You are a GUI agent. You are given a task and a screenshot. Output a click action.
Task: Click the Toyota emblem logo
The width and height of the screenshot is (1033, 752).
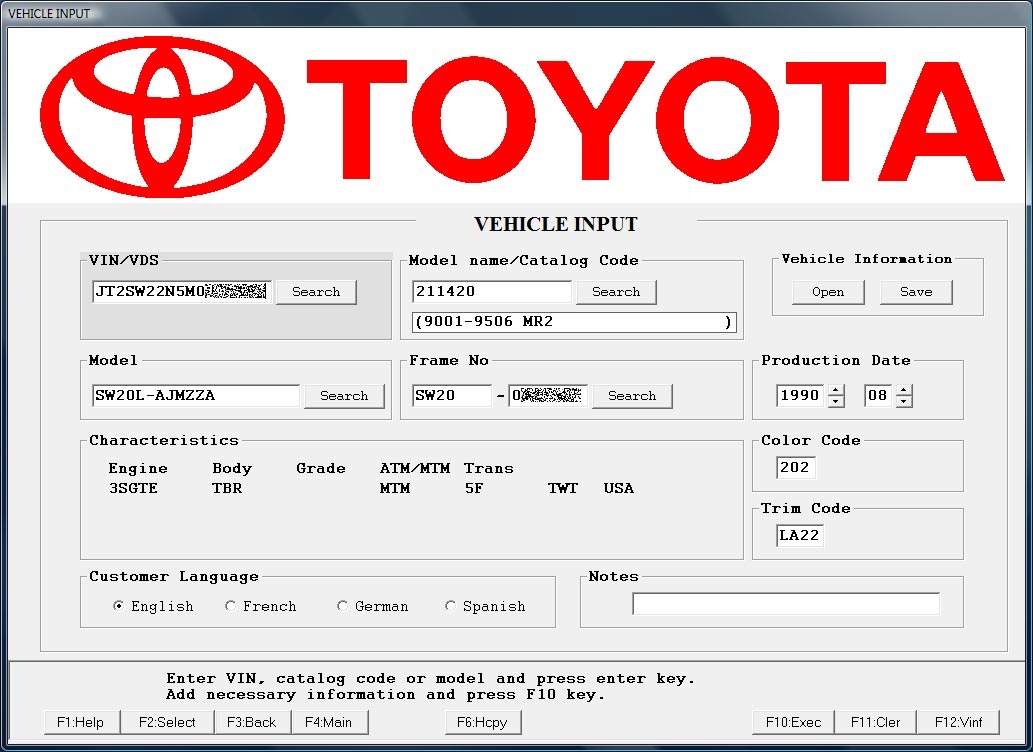click(x=162, y=117)
